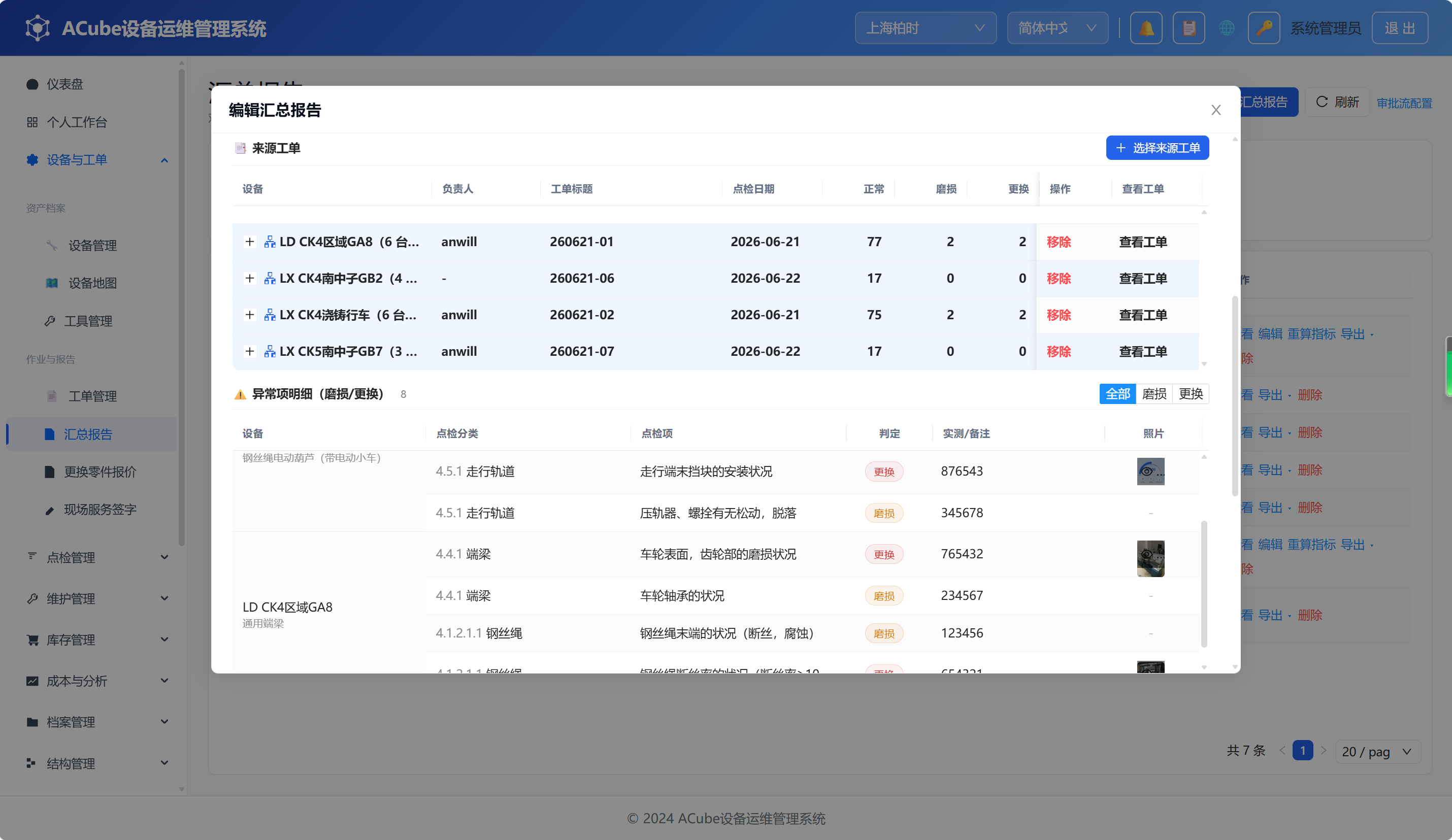Click the notification bell icon
This screenshot has height=840, width=1452.
[1146, 27]
